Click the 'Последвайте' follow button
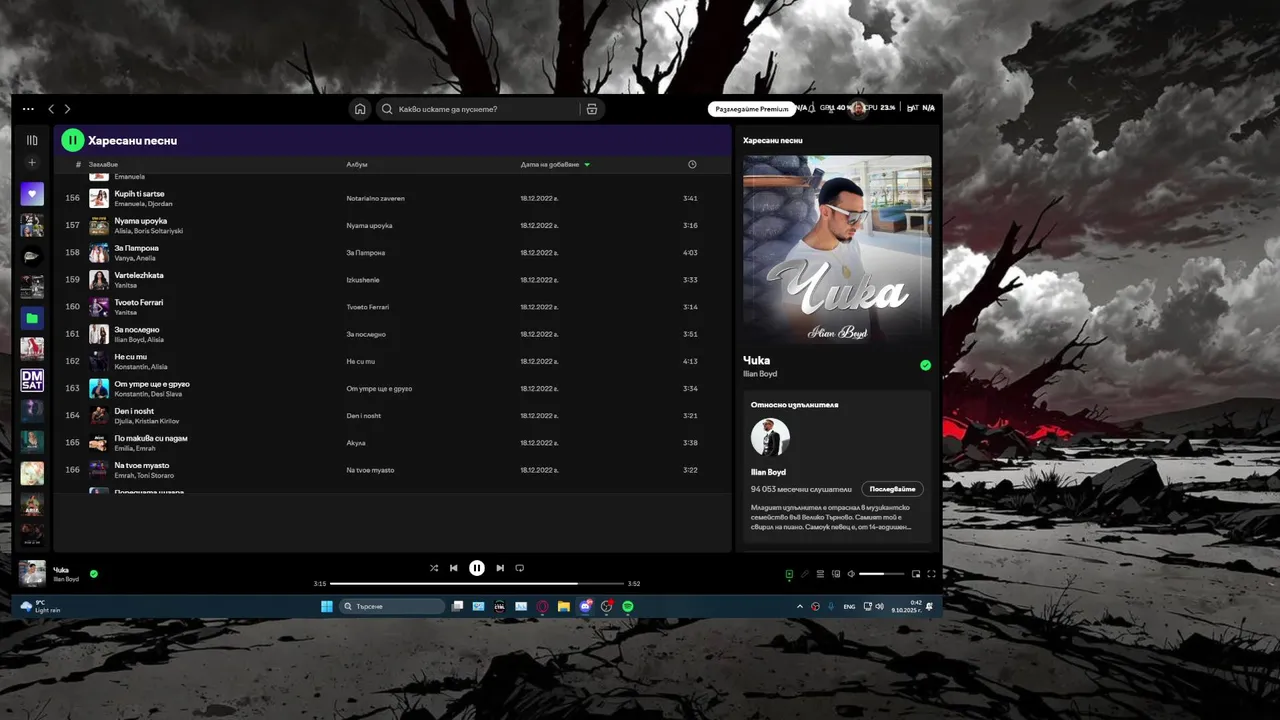Image resolution: width=1280 pixels, height=720 pixels. click(x=892, y=489)
